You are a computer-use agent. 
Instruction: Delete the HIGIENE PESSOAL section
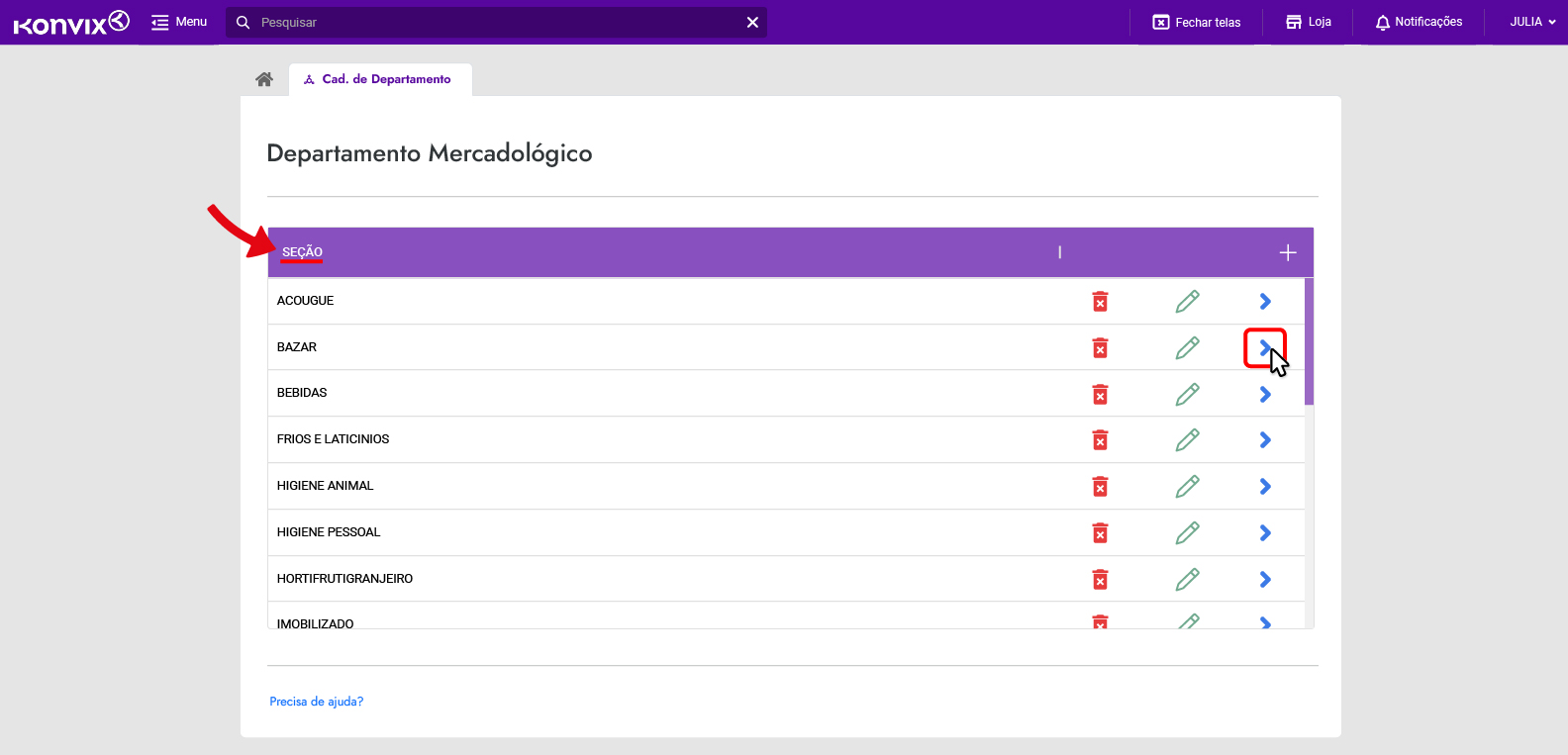(x=1100, y=532)
